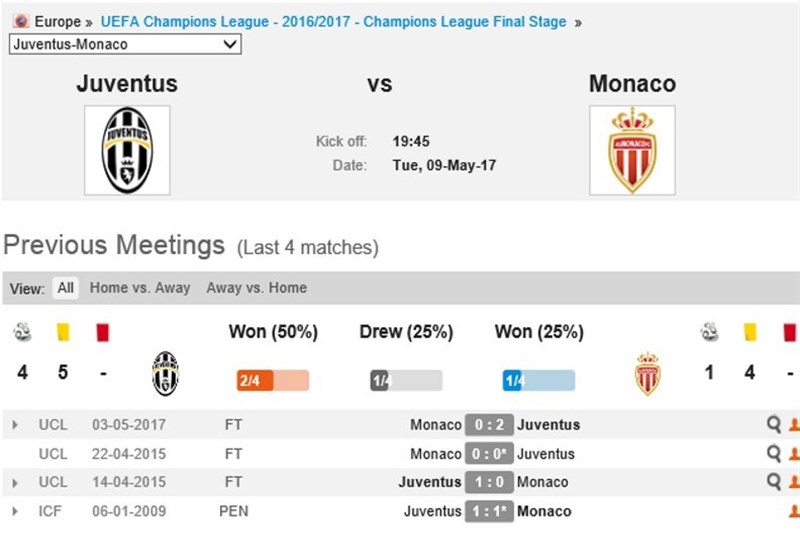
Task: Expand the 14-04-2015 UCL match row
Action: pos(15,482)
